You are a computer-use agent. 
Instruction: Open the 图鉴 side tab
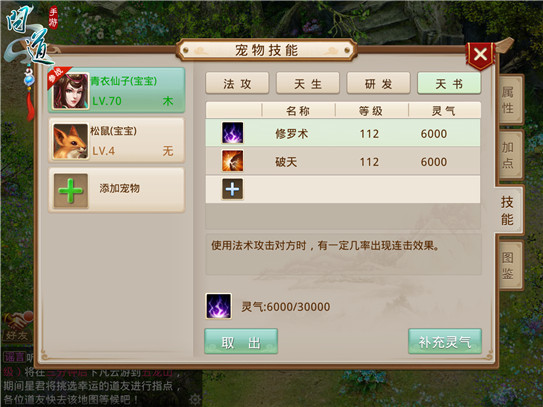tap(510, 265)
